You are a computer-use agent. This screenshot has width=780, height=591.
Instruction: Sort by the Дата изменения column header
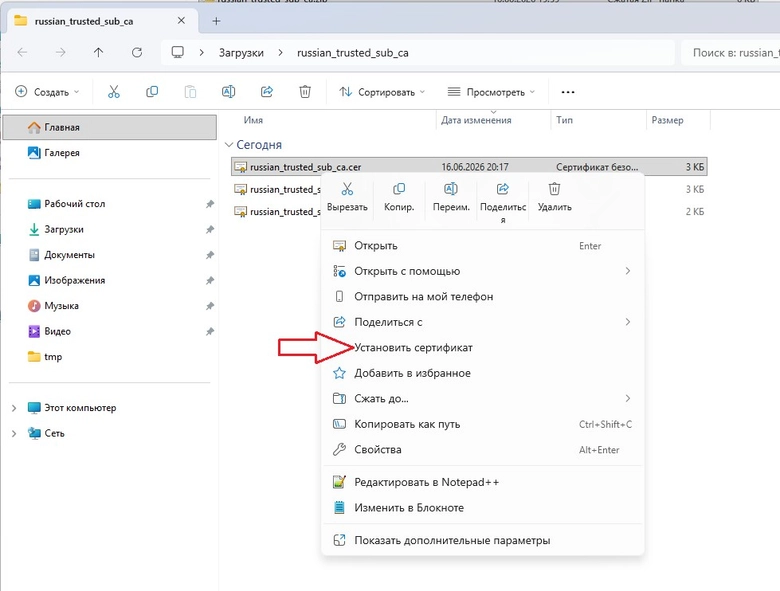coord(493,120)
